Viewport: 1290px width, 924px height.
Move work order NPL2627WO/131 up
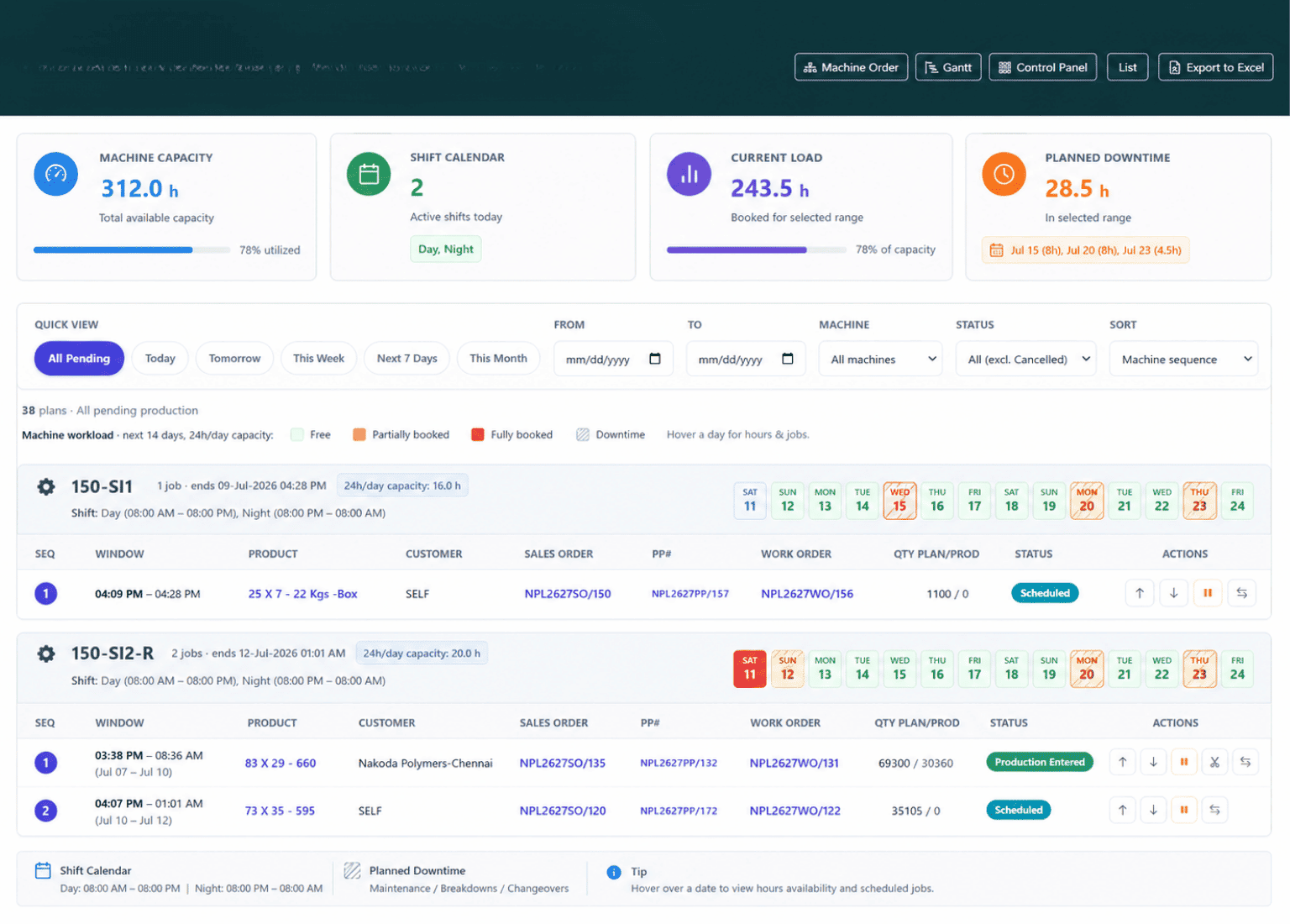tap(1123, 762)
